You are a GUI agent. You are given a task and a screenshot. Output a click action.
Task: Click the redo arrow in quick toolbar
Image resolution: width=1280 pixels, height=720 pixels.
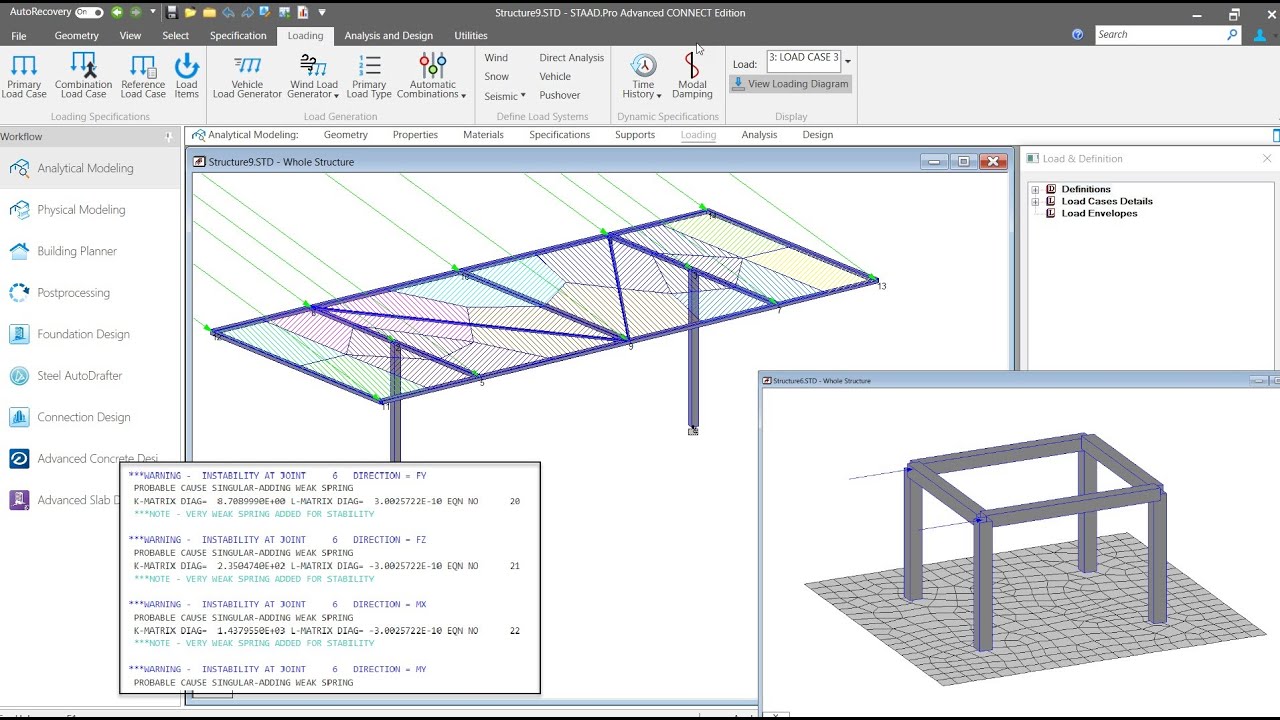pyautogui.click(x=246, y=12)
